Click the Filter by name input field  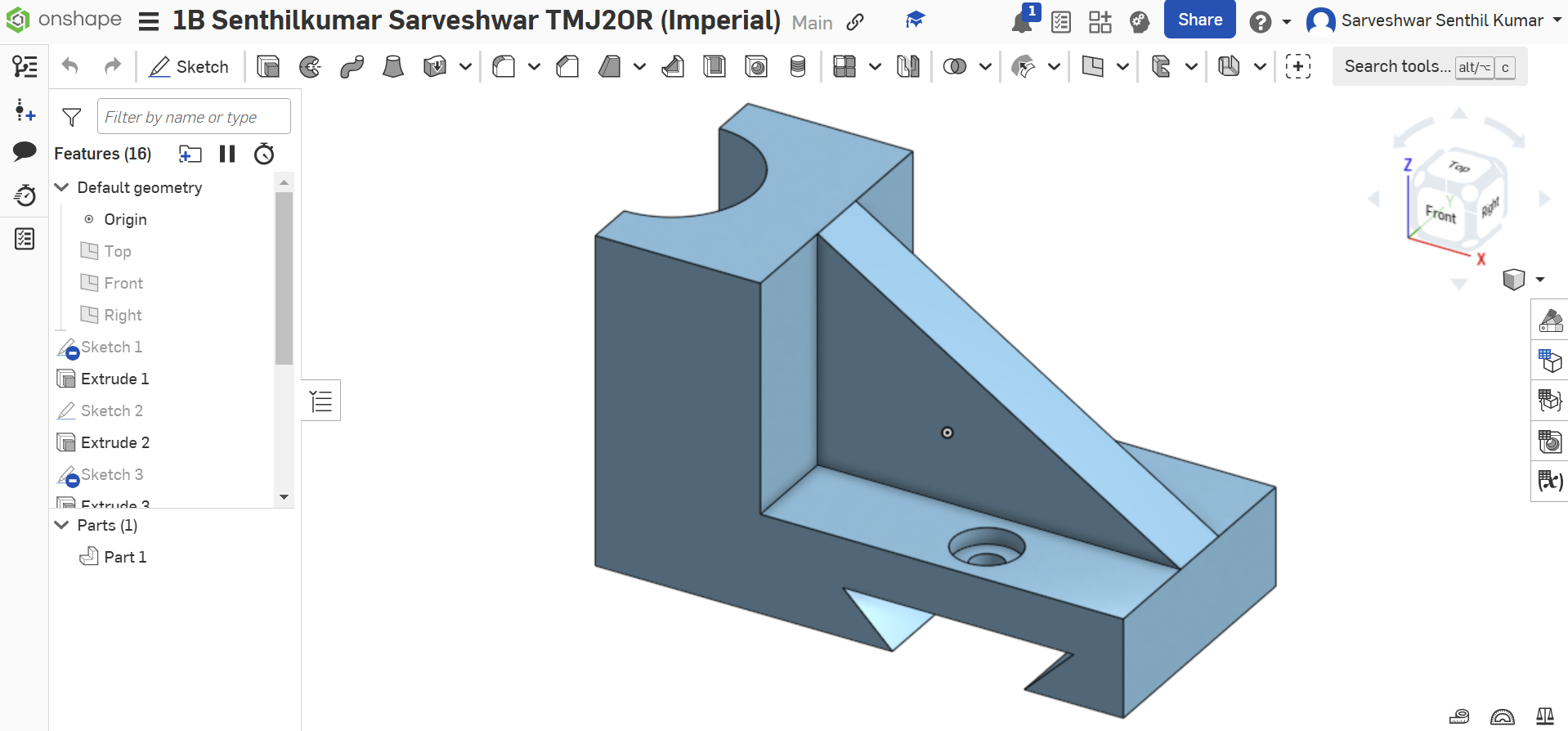(194, 117)
